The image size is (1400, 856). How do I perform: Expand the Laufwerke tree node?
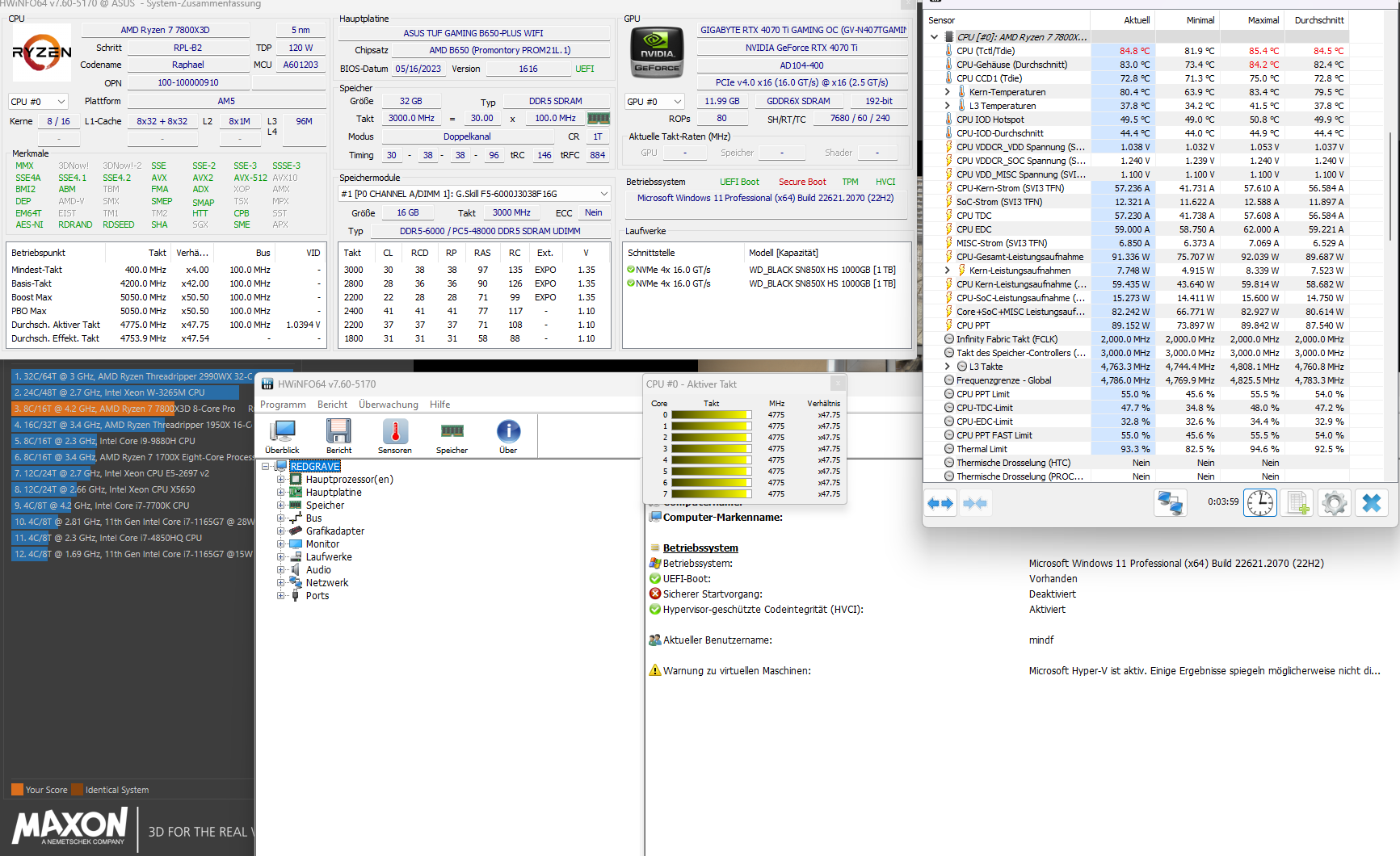pos(280,557)
